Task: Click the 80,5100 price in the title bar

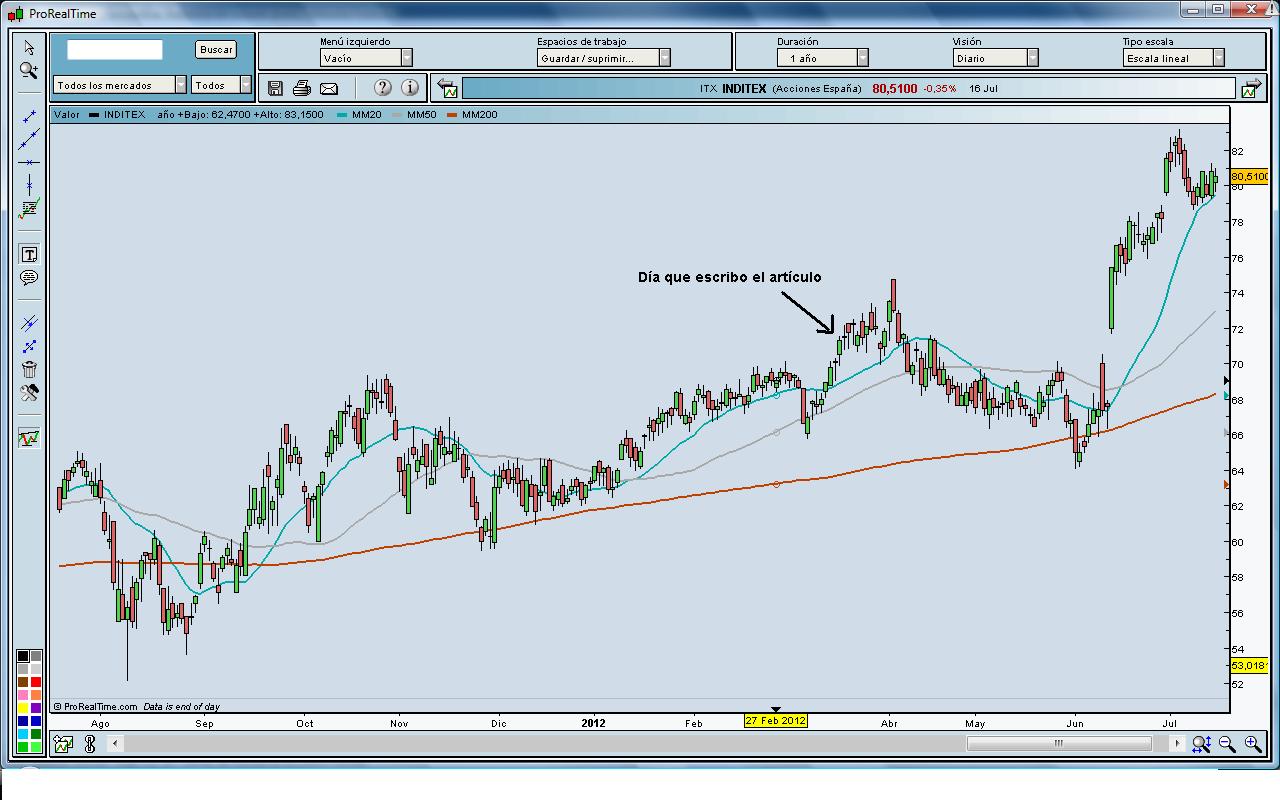Action: coord(894,88)
